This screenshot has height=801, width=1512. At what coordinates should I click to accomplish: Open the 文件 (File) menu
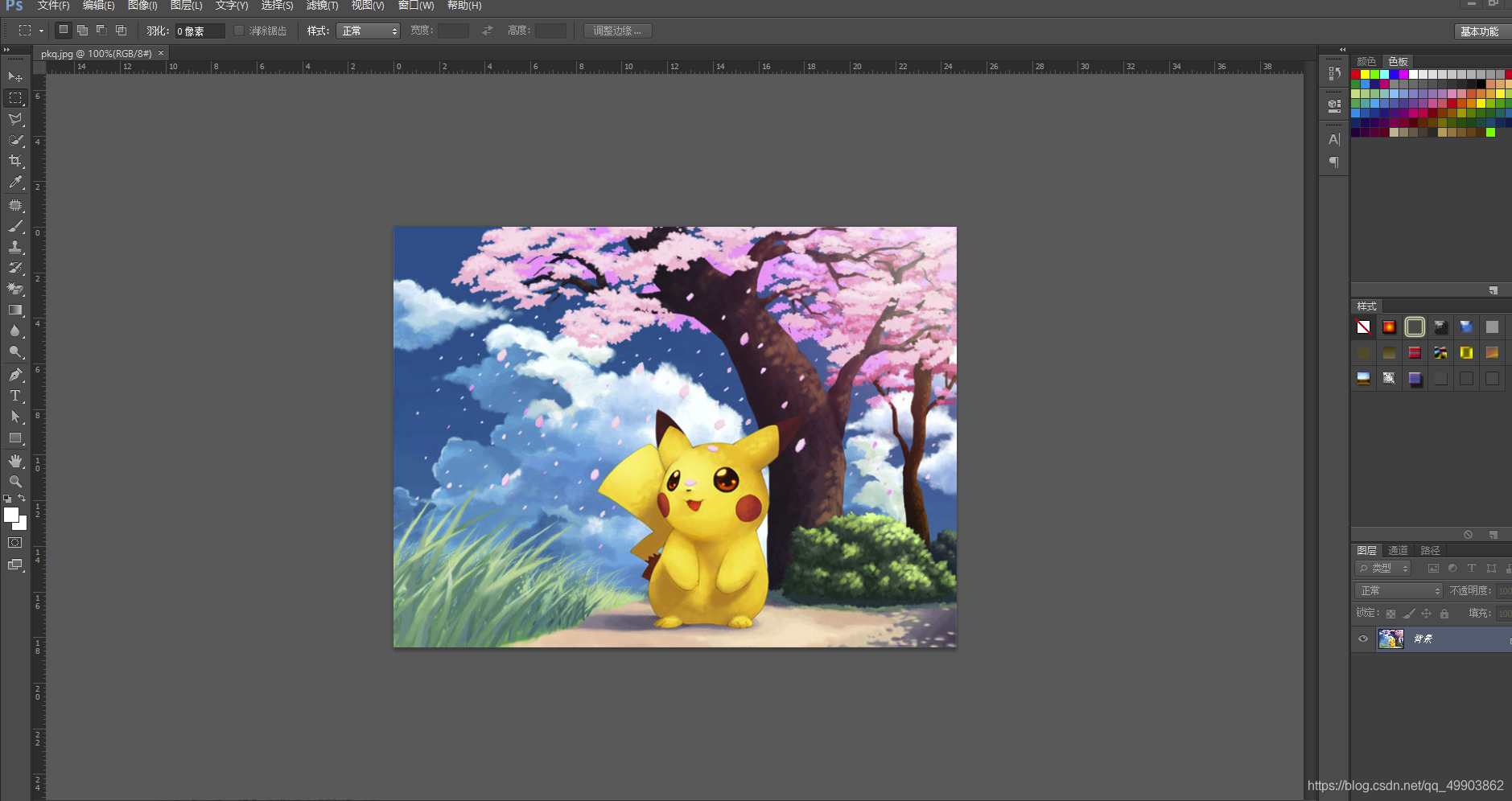(53, 6)
